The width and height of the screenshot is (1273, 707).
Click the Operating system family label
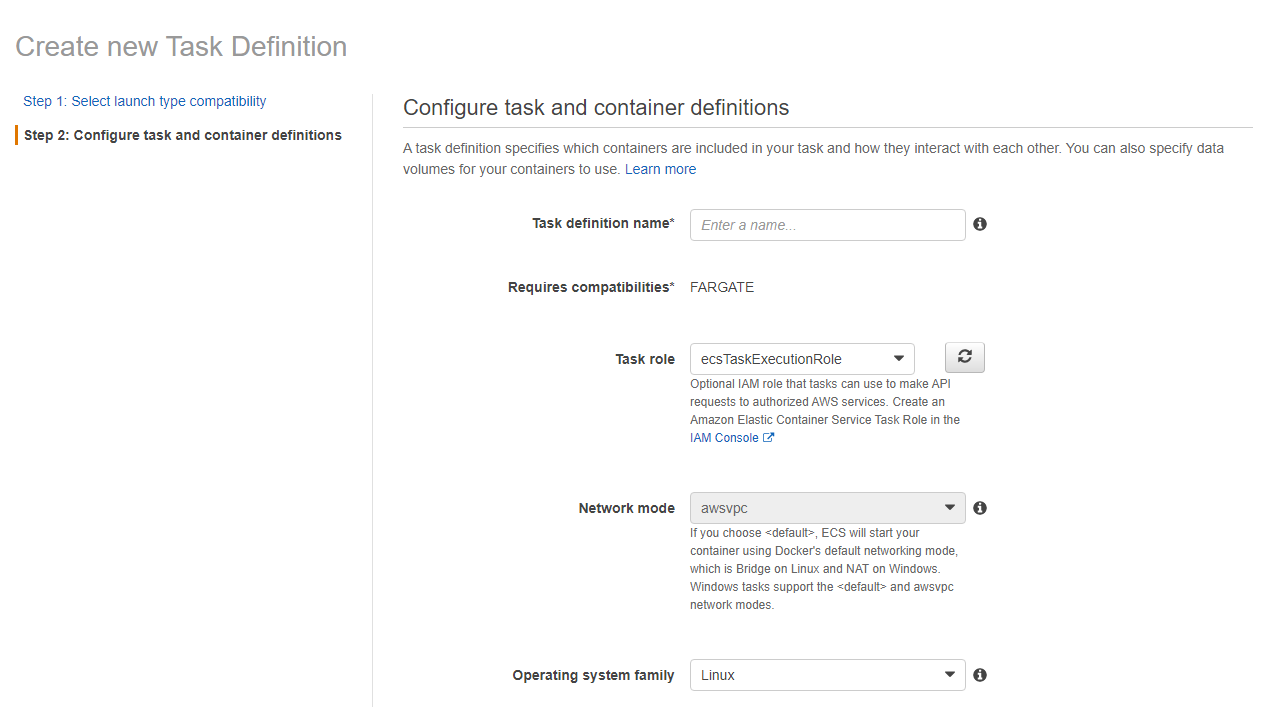593,675
